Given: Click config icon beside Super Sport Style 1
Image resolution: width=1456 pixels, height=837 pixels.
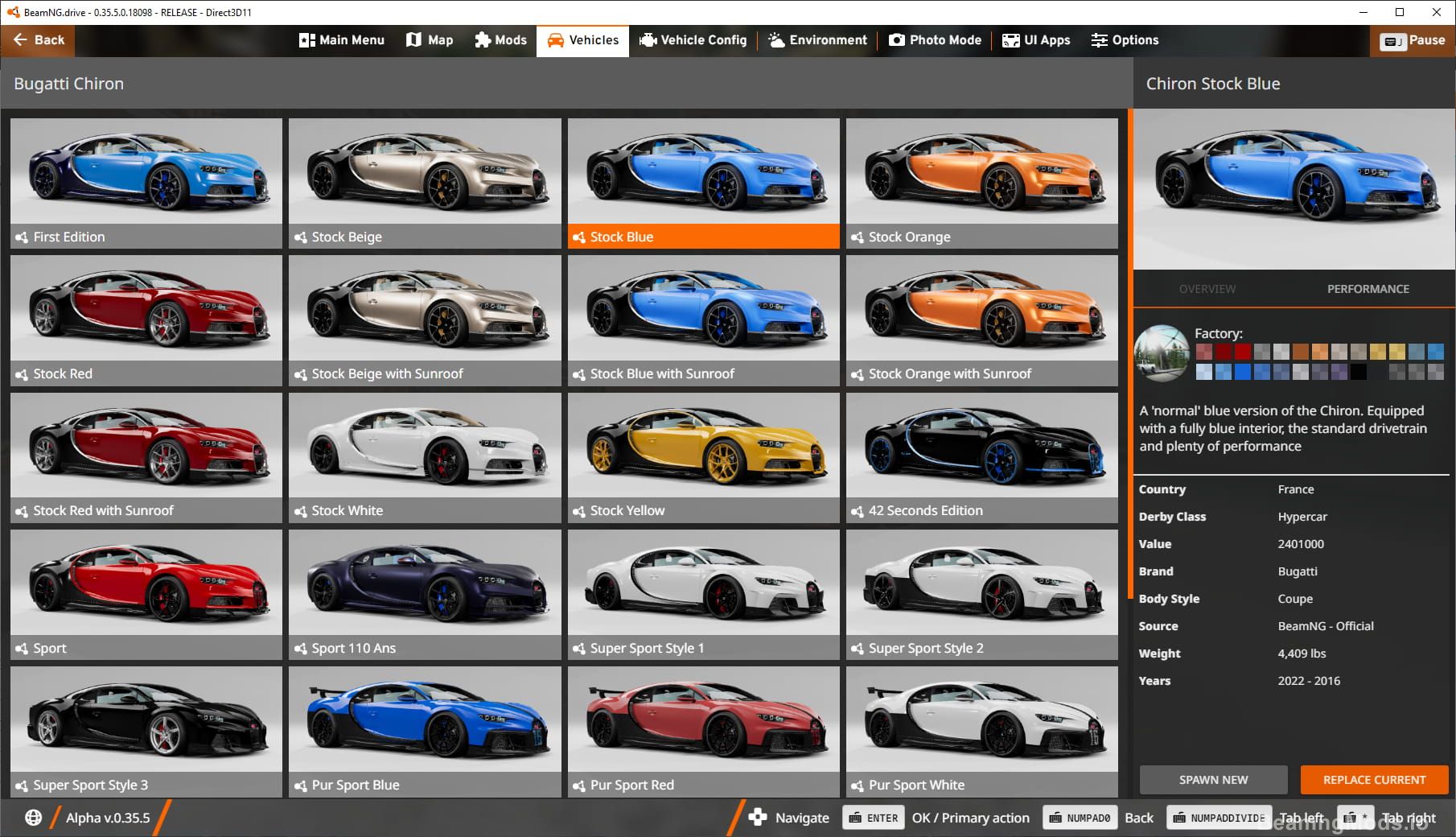Looking at the screenshot, I should [579, 649].
